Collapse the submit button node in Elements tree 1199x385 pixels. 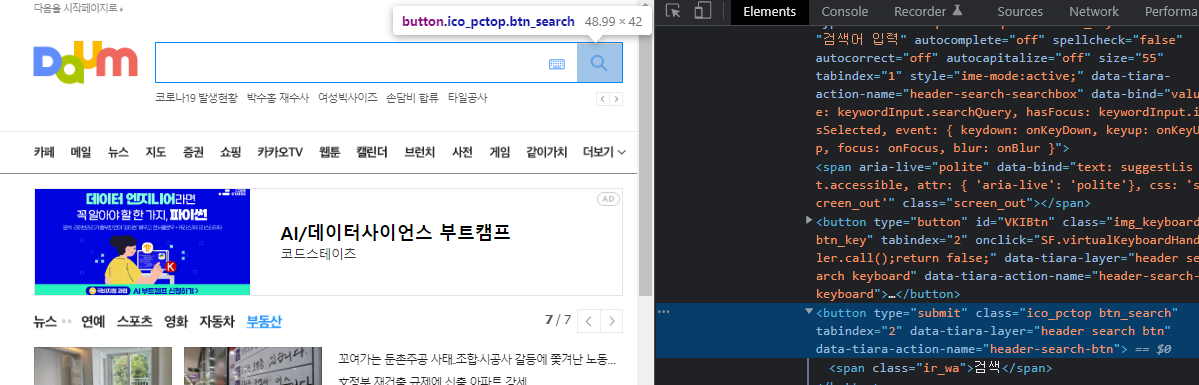coord(810,312)
